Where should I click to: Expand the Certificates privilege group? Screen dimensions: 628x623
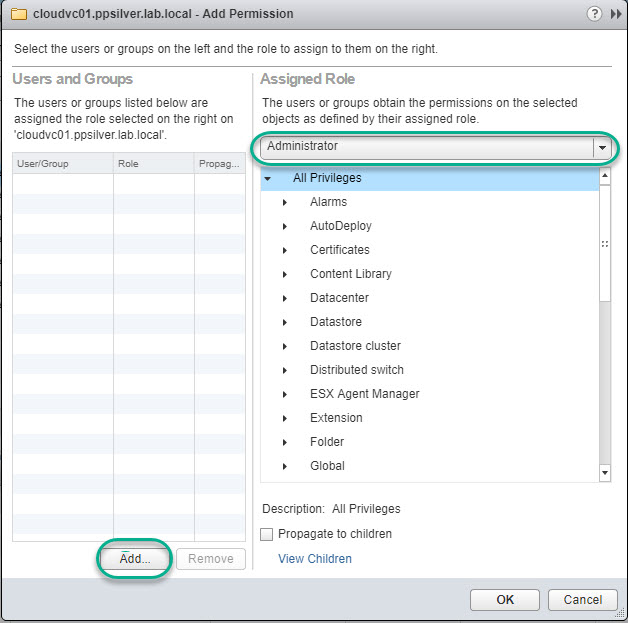[x=285, y=250]
